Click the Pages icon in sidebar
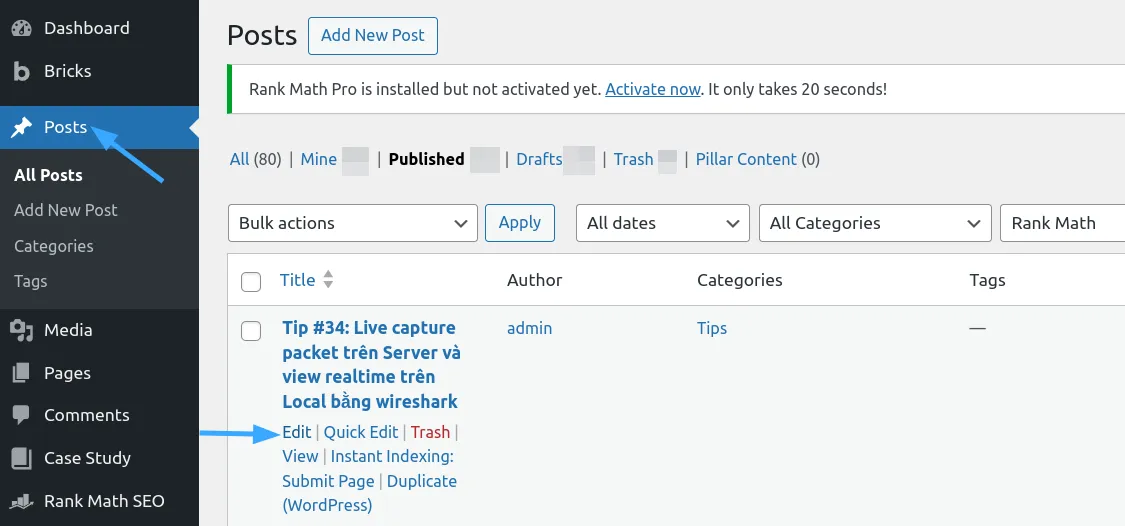 point(21,373)
